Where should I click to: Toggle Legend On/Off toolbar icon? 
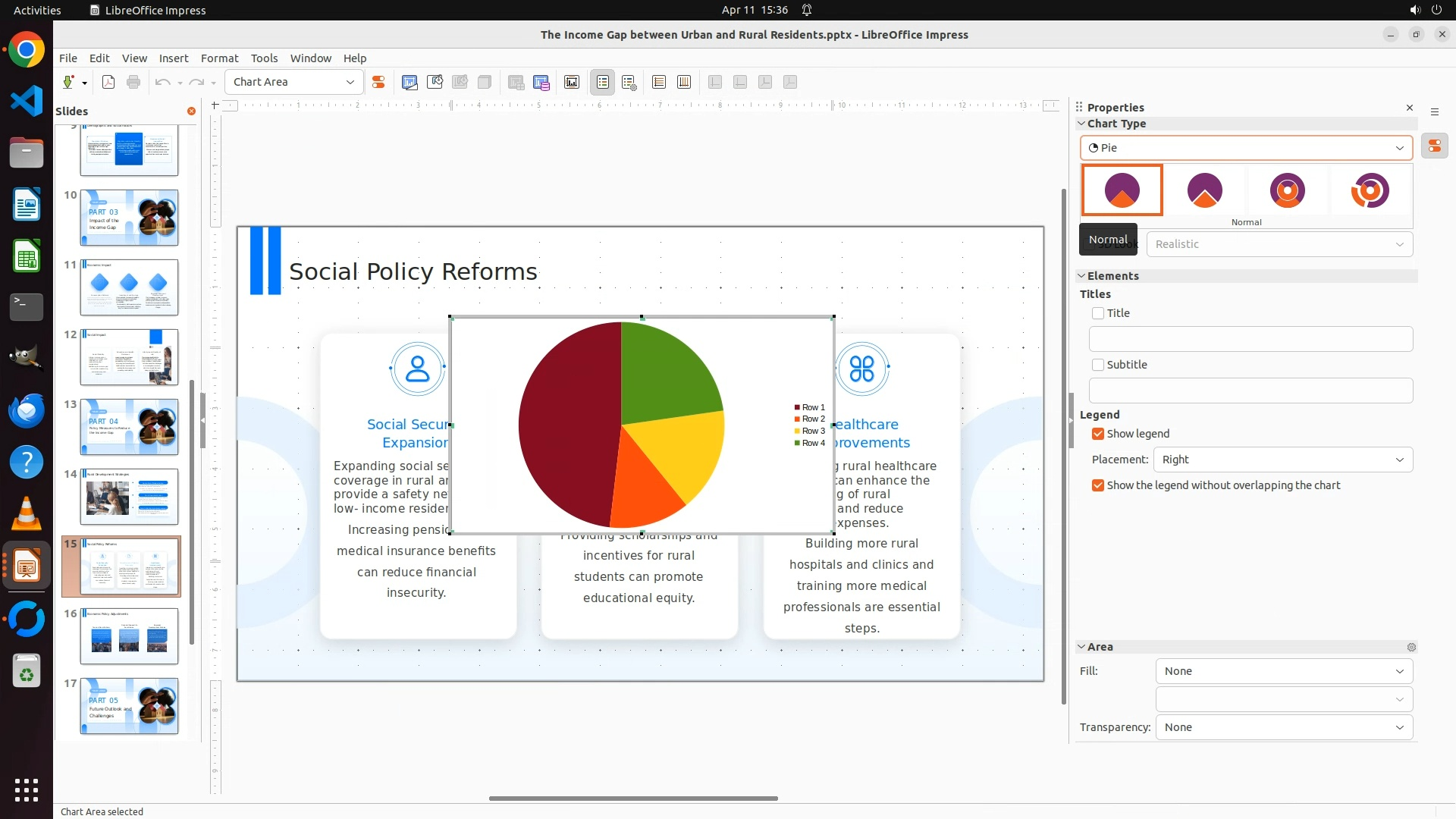603,82
